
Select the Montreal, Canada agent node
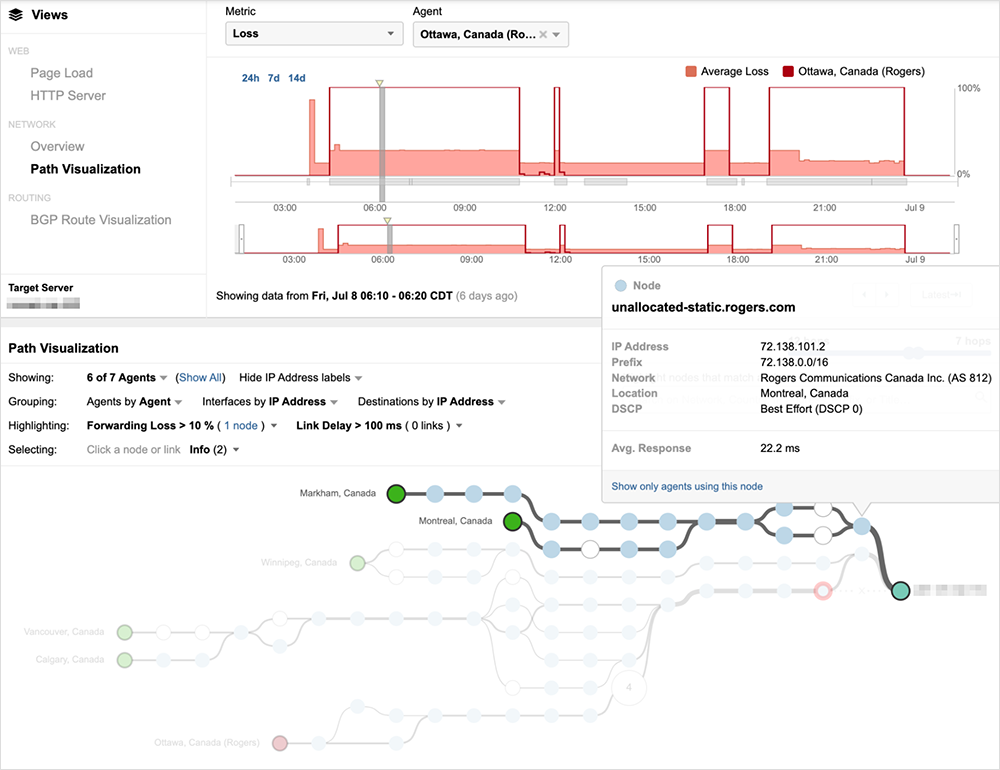(x=513, y=521)
